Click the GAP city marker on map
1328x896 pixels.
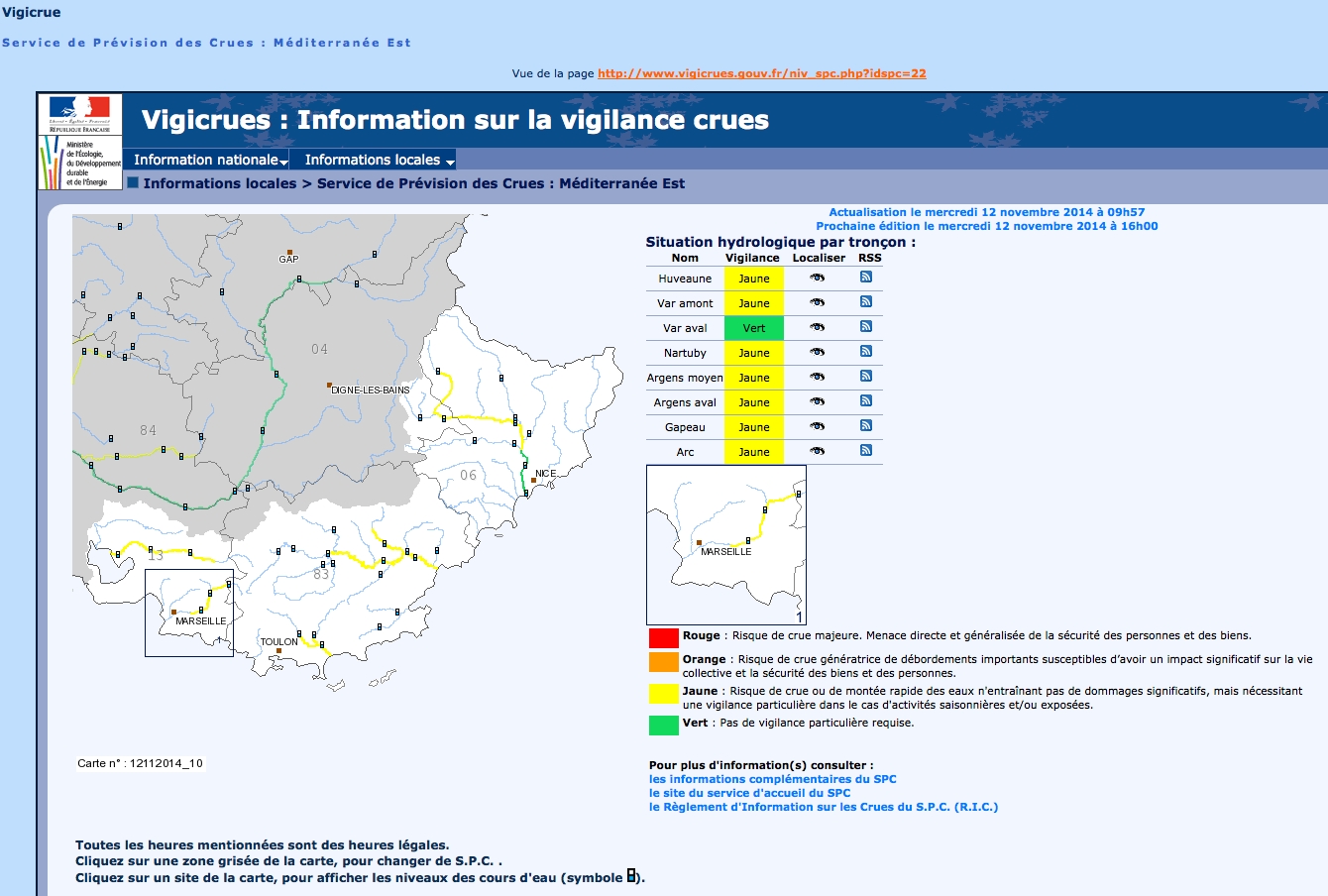pos(289,252)
